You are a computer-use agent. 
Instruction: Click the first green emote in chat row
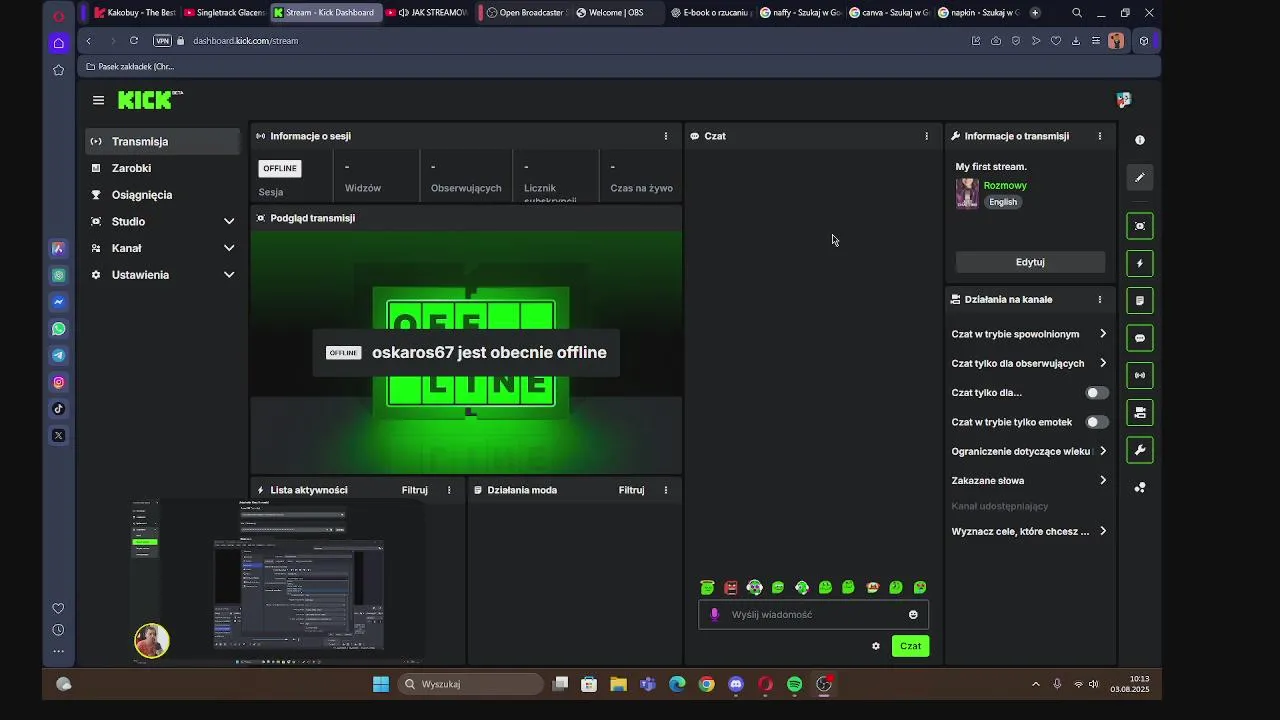pos(707,588)
